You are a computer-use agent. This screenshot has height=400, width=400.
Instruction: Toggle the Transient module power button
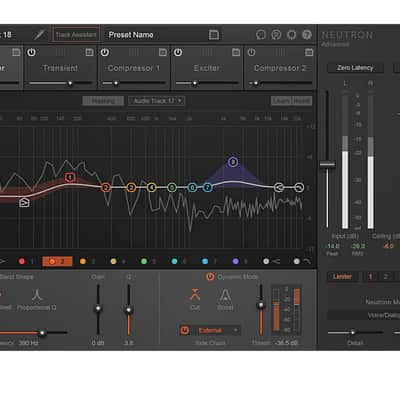click(31, 52)
